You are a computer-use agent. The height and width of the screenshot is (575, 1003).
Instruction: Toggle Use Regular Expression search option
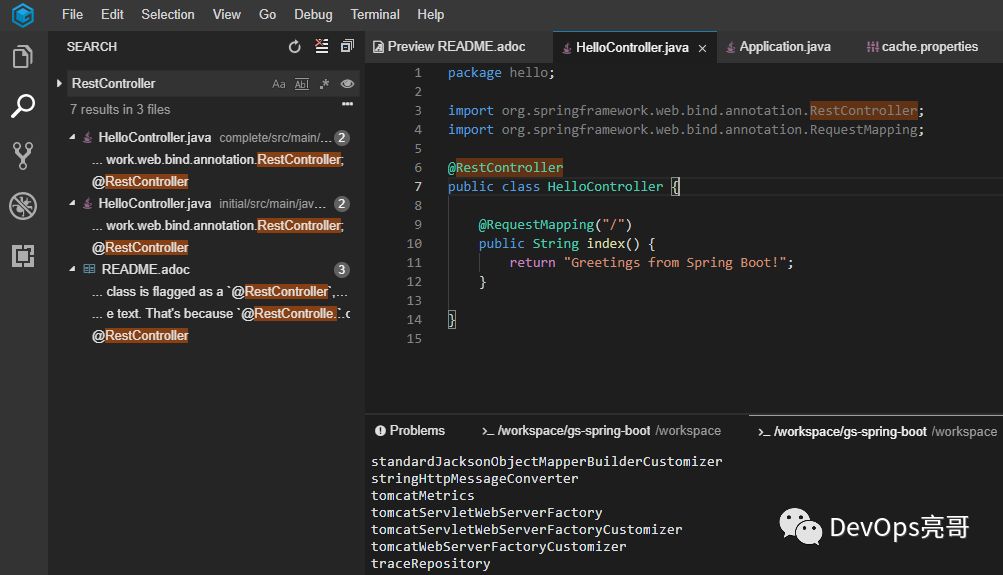(324, 85)
